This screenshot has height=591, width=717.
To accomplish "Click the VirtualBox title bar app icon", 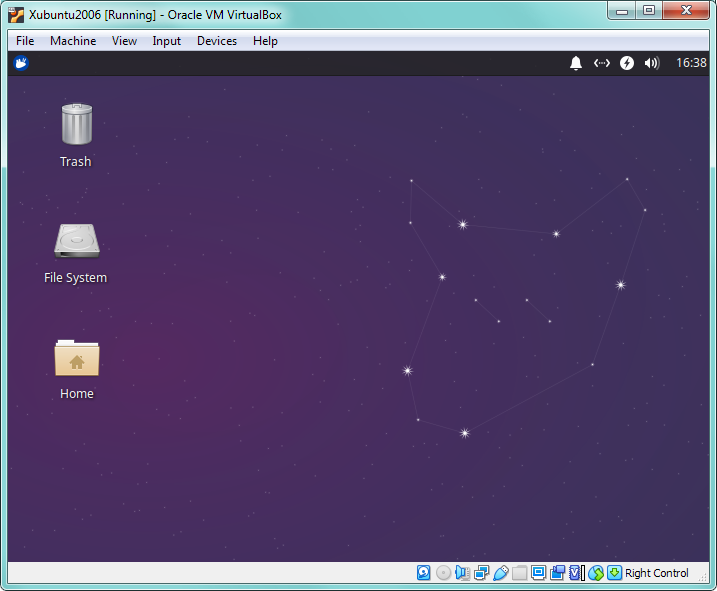I will (x=16, y=15).
